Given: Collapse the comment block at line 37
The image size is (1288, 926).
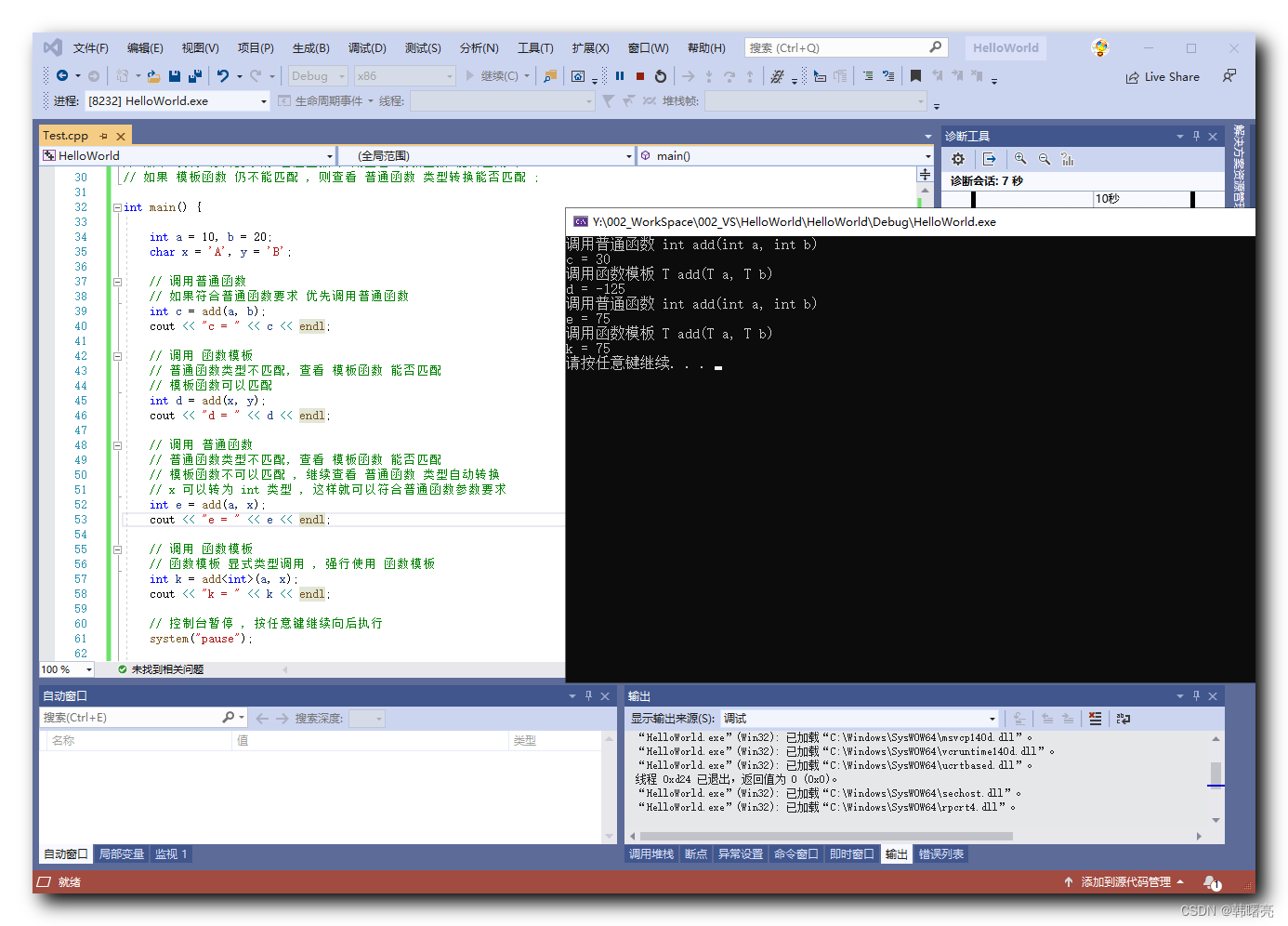Looking at the screenshot, I should pos(117,282).
